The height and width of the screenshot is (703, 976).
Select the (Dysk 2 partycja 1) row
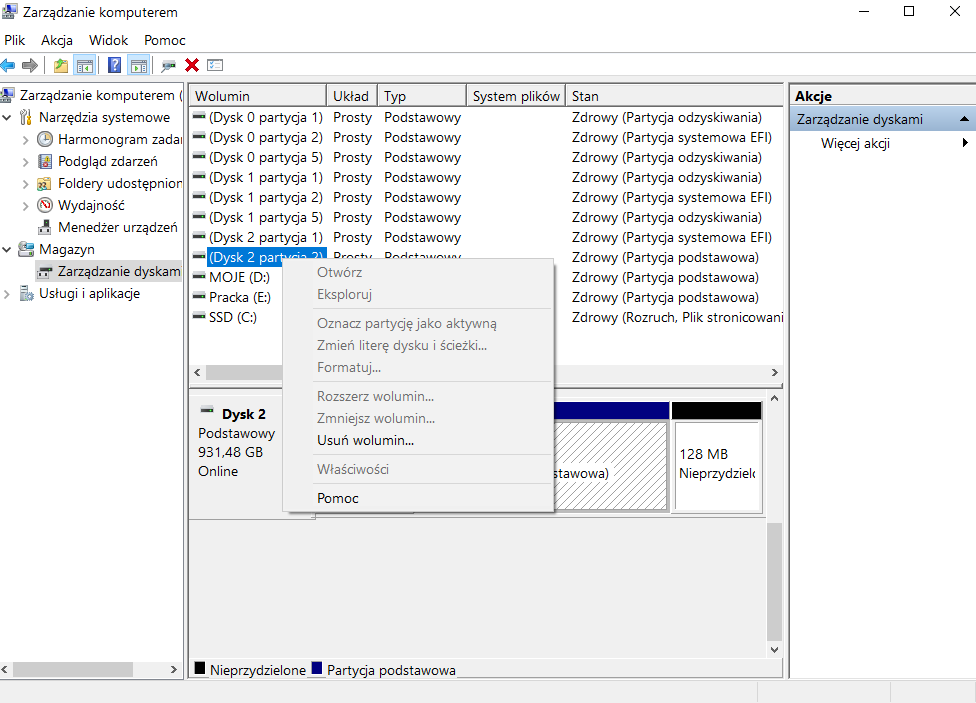click(x=486, y=237)
